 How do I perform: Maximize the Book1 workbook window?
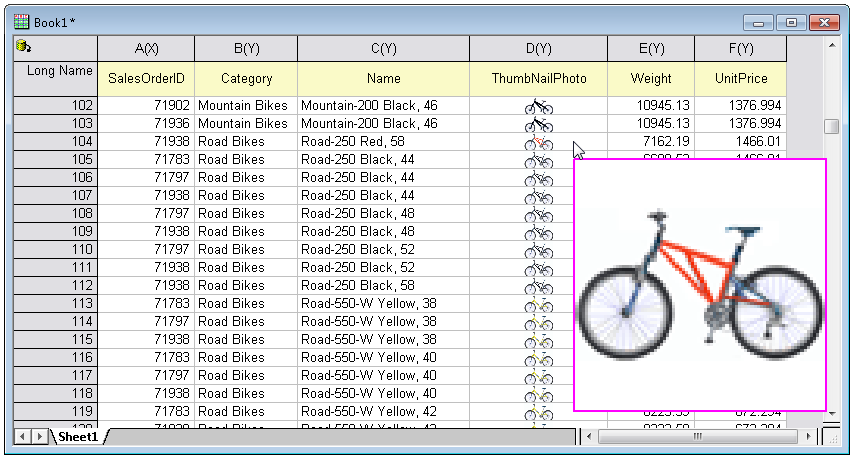click(791, 22)
